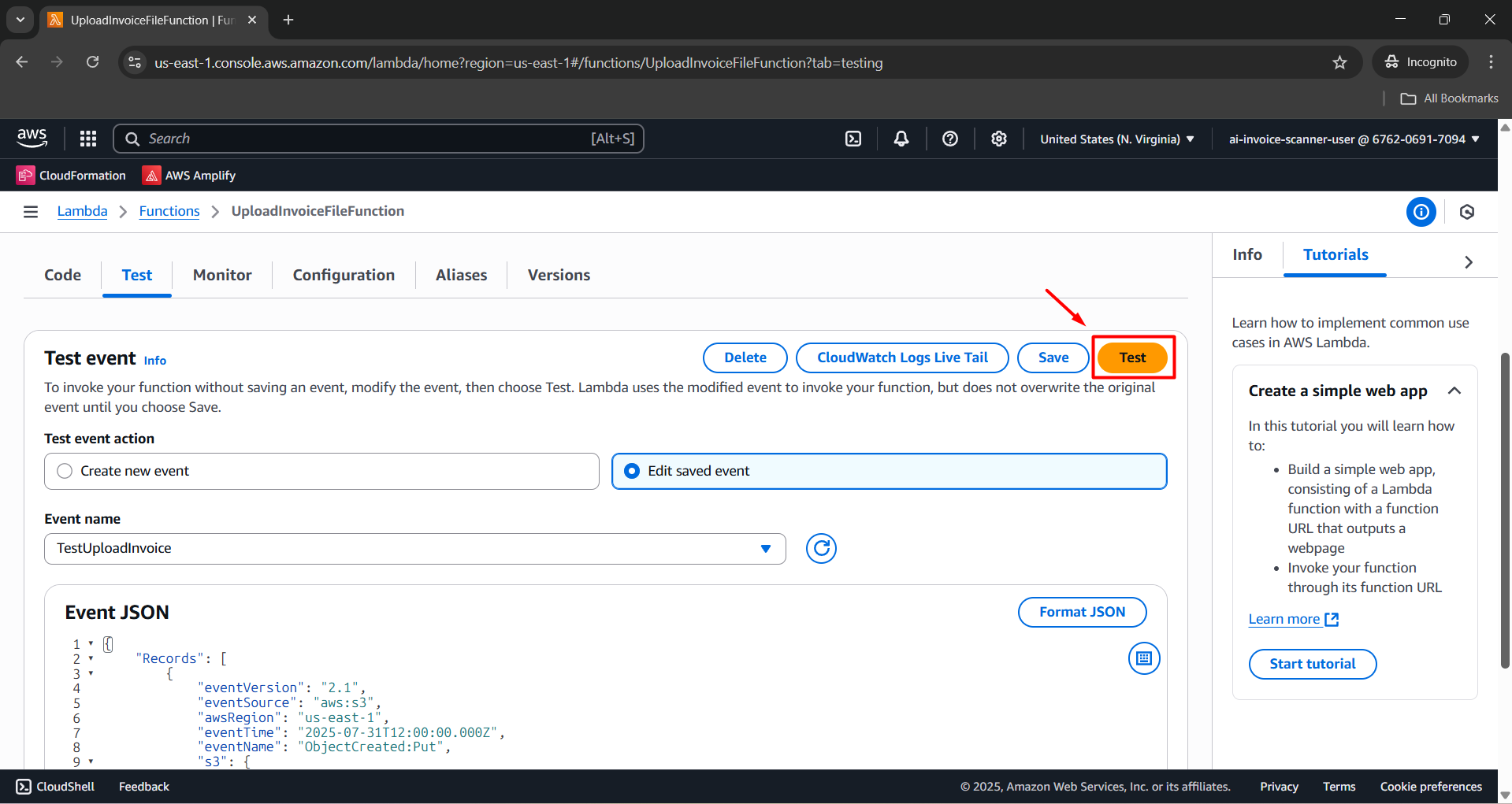Open the TestUploadInvoice event name dropdown
This screenshot has height=804, width=1512.
(414, 548)
